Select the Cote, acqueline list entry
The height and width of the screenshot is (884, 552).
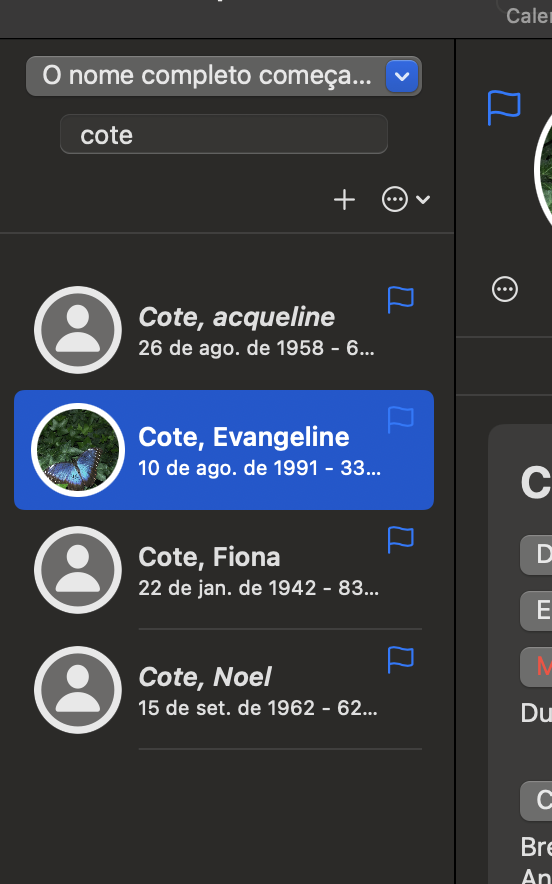[x=224, y=330]
